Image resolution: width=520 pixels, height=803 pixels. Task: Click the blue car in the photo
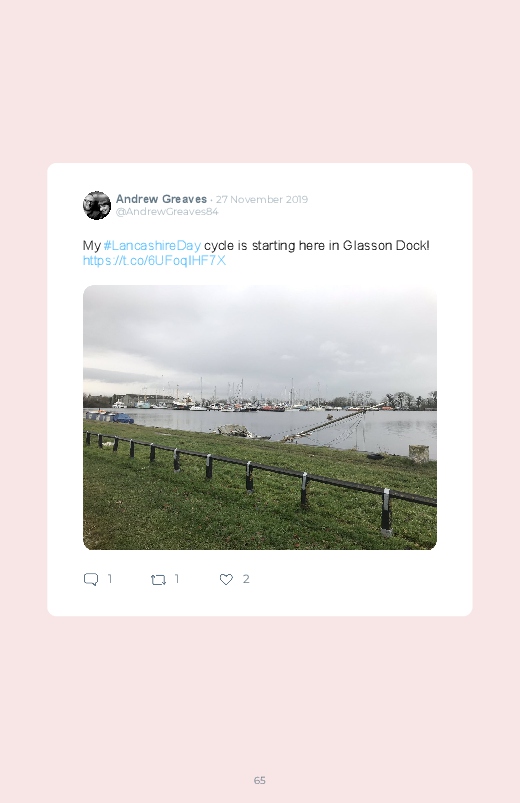coord(123,419)
